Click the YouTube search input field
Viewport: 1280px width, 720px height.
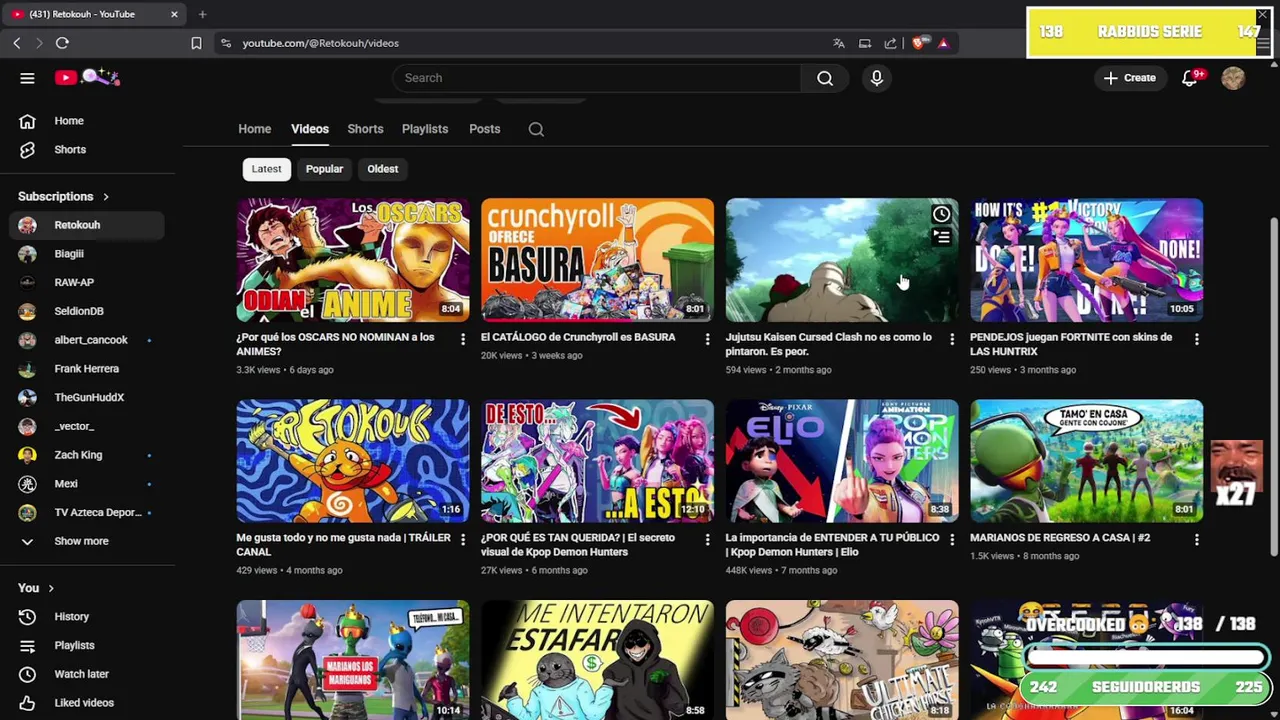click(x=597, y=78)
